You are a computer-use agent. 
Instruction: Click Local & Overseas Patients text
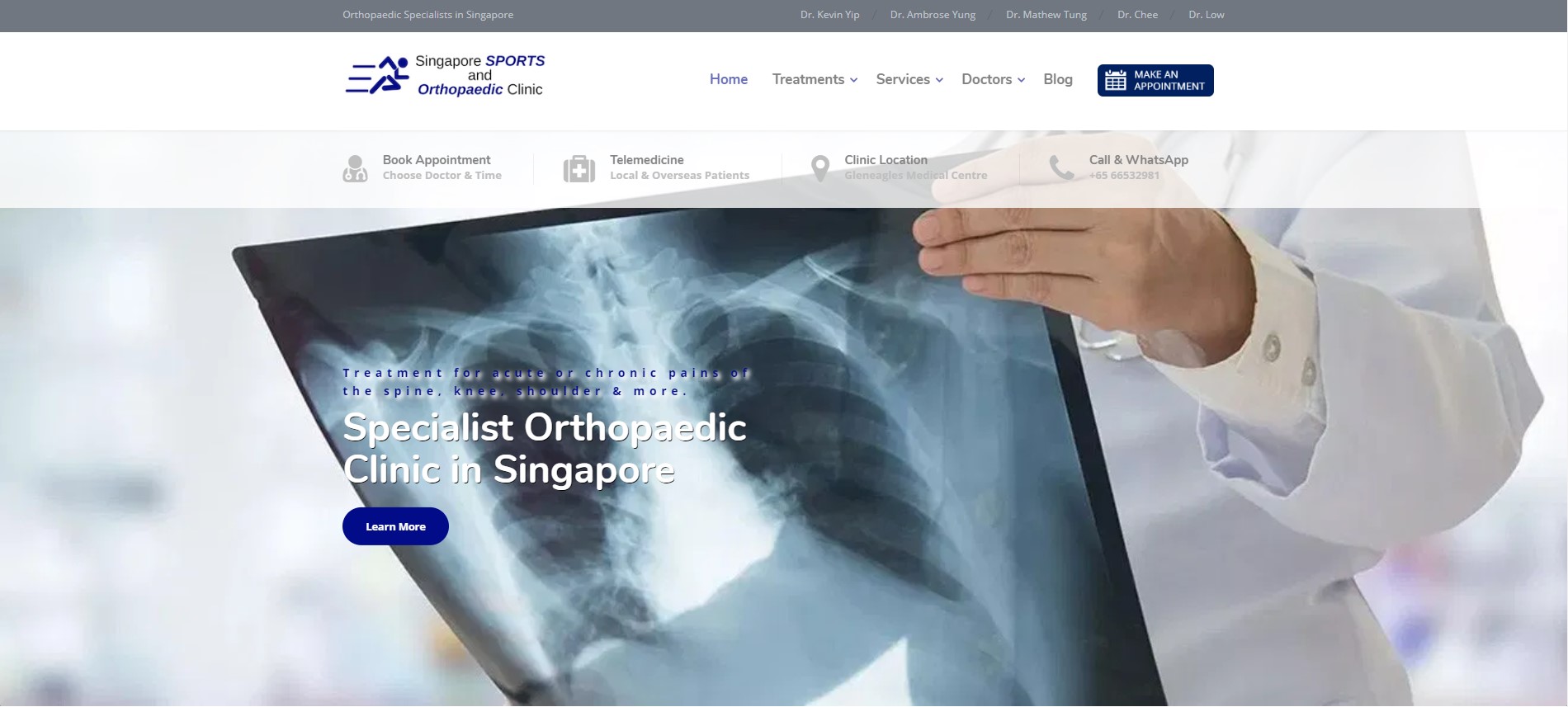coord(680,176)
